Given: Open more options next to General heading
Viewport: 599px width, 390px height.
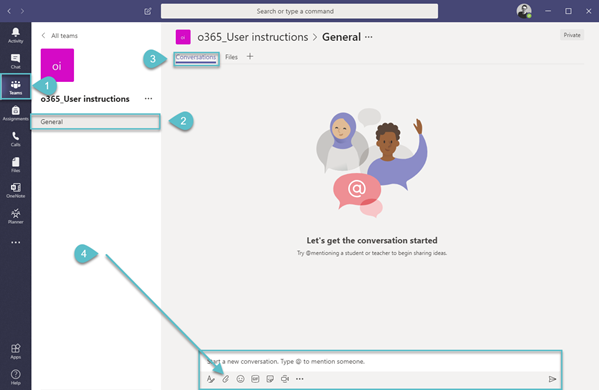Looking at the screenshot, I should [369, 37].
